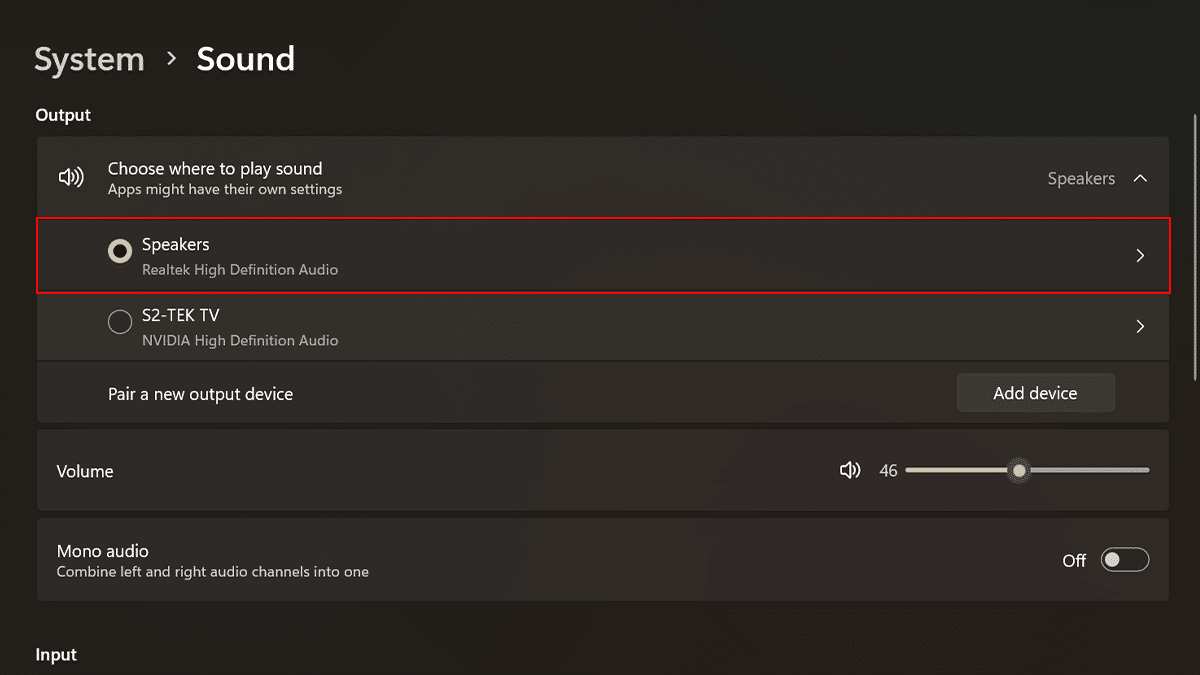
Task: Open S2-TEK TV properties via its chevron
Action: (1140, 327)
